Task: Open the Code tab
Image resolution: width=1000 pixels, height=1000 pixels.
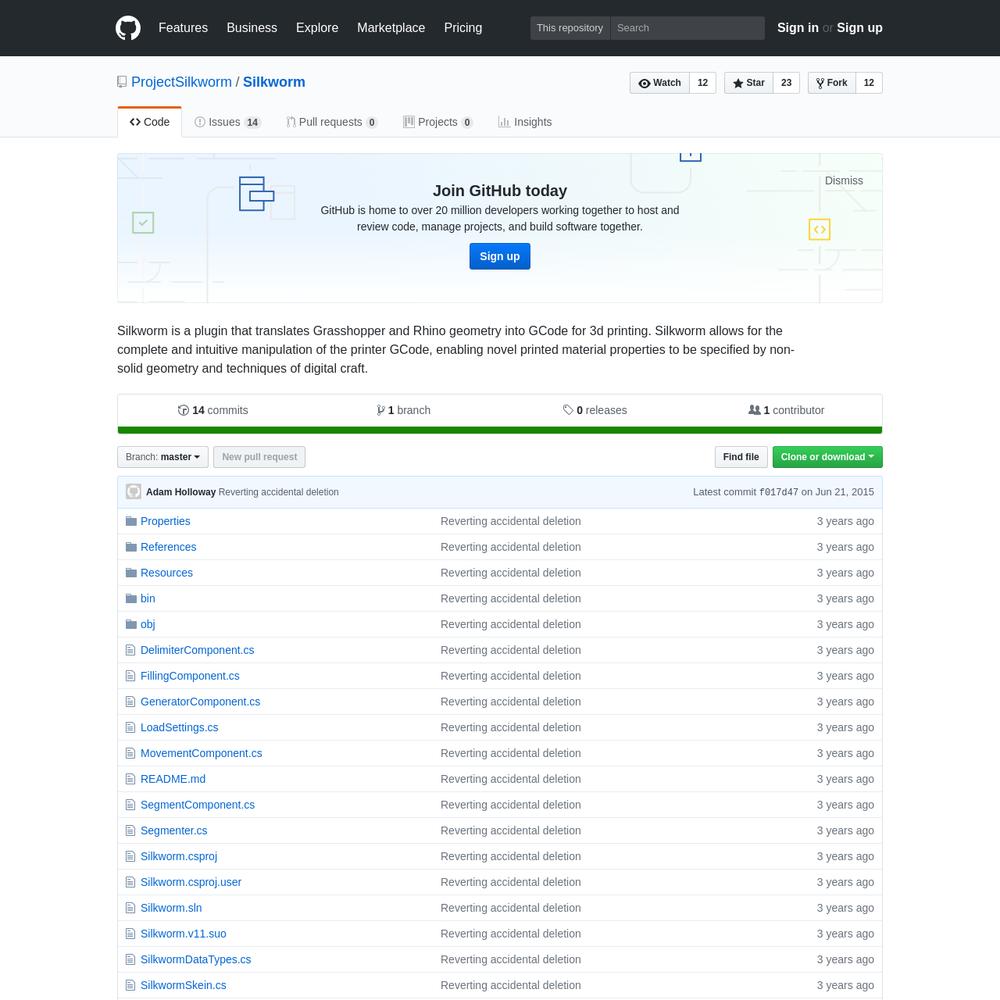Action: click(x=149, y=122)
